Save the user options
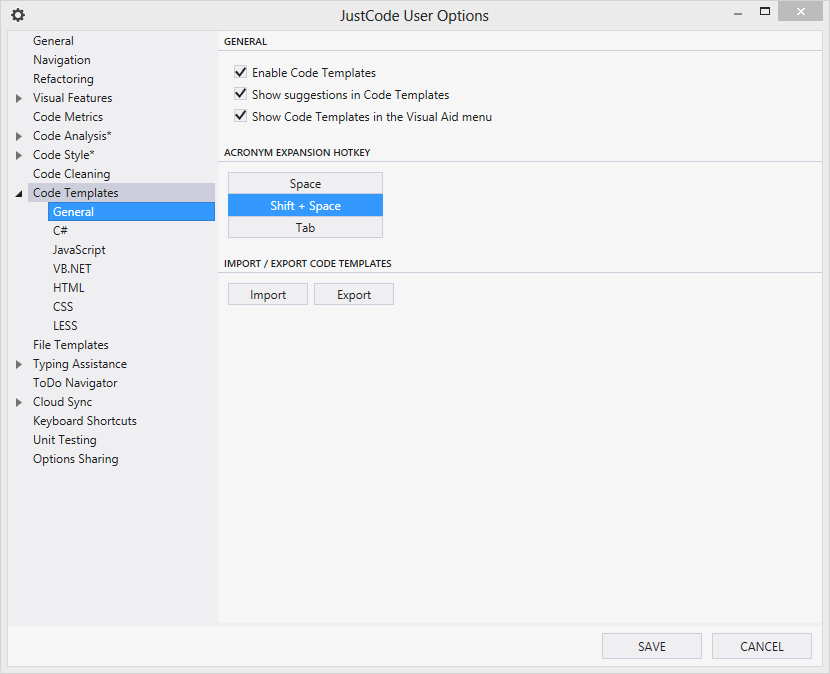The image size is (830, 674). [x=652, y=646]
